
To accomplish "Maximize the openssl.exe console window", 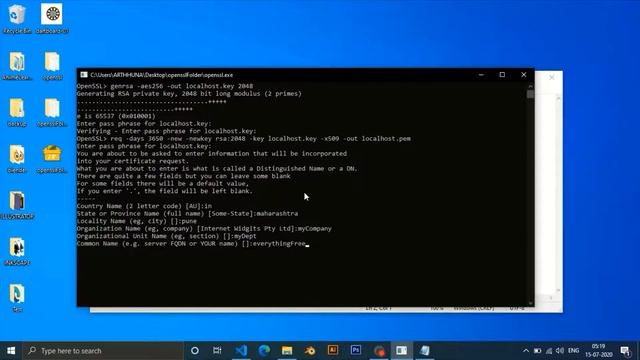I will click(x=502, y=75).
